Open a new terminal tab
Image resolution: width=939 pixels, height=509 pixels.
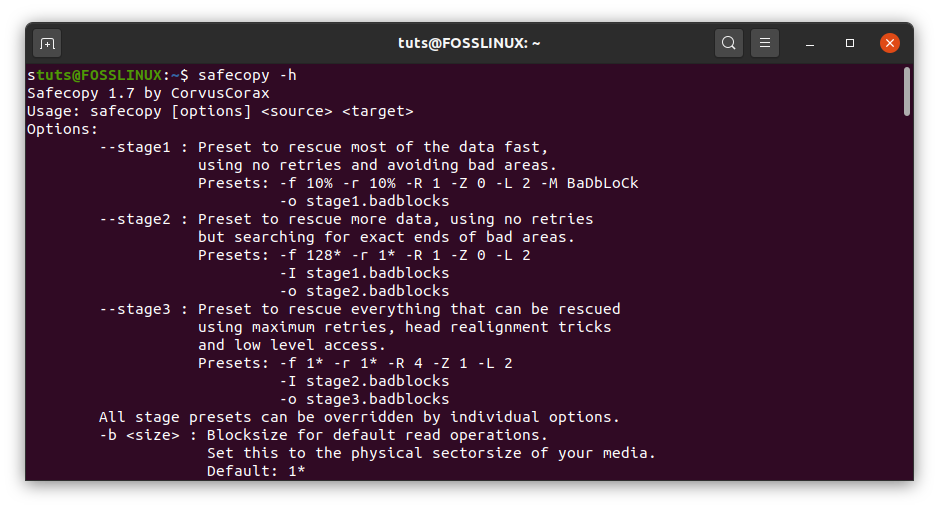47,43
